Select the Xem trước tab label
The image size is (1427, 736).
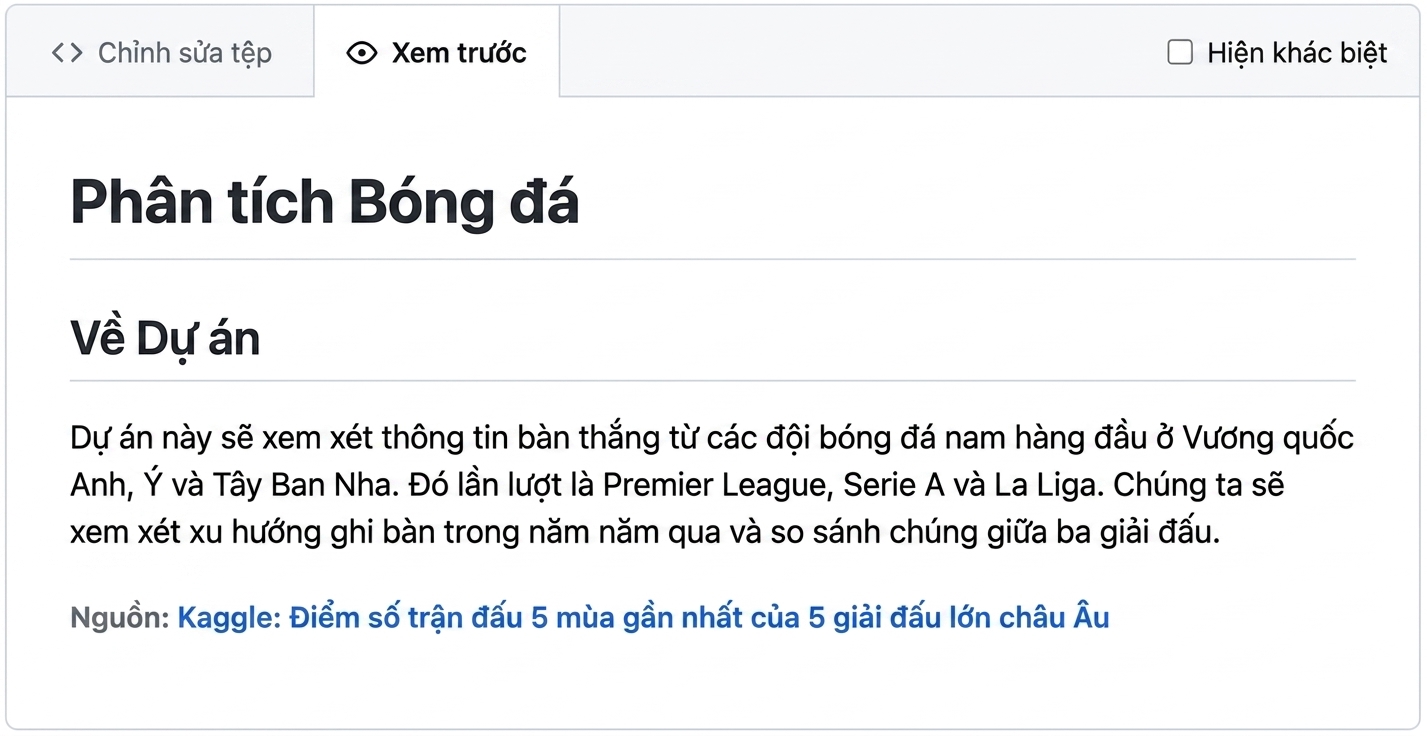pyautogui.click(x=459, y=53)
